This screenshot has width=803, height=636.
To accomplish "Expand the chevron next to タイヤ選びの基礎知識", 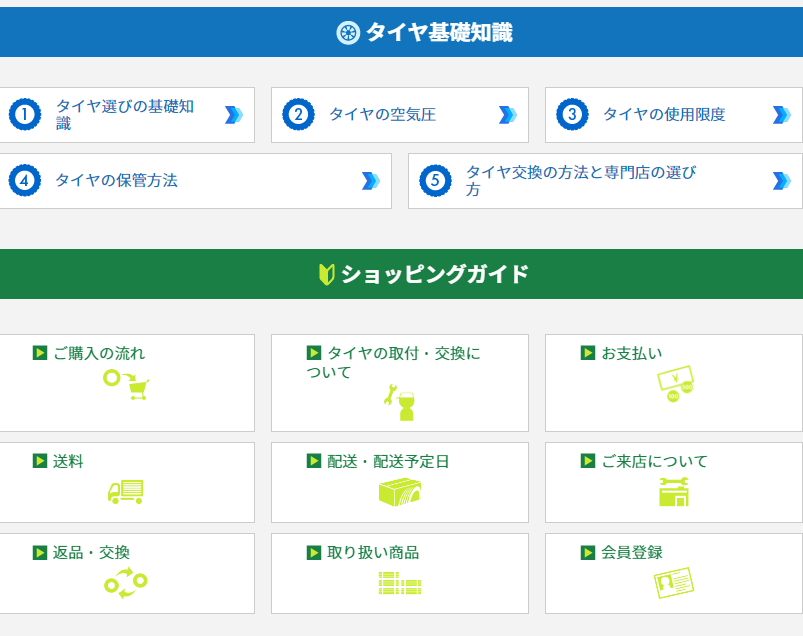I will pos(236,114).
